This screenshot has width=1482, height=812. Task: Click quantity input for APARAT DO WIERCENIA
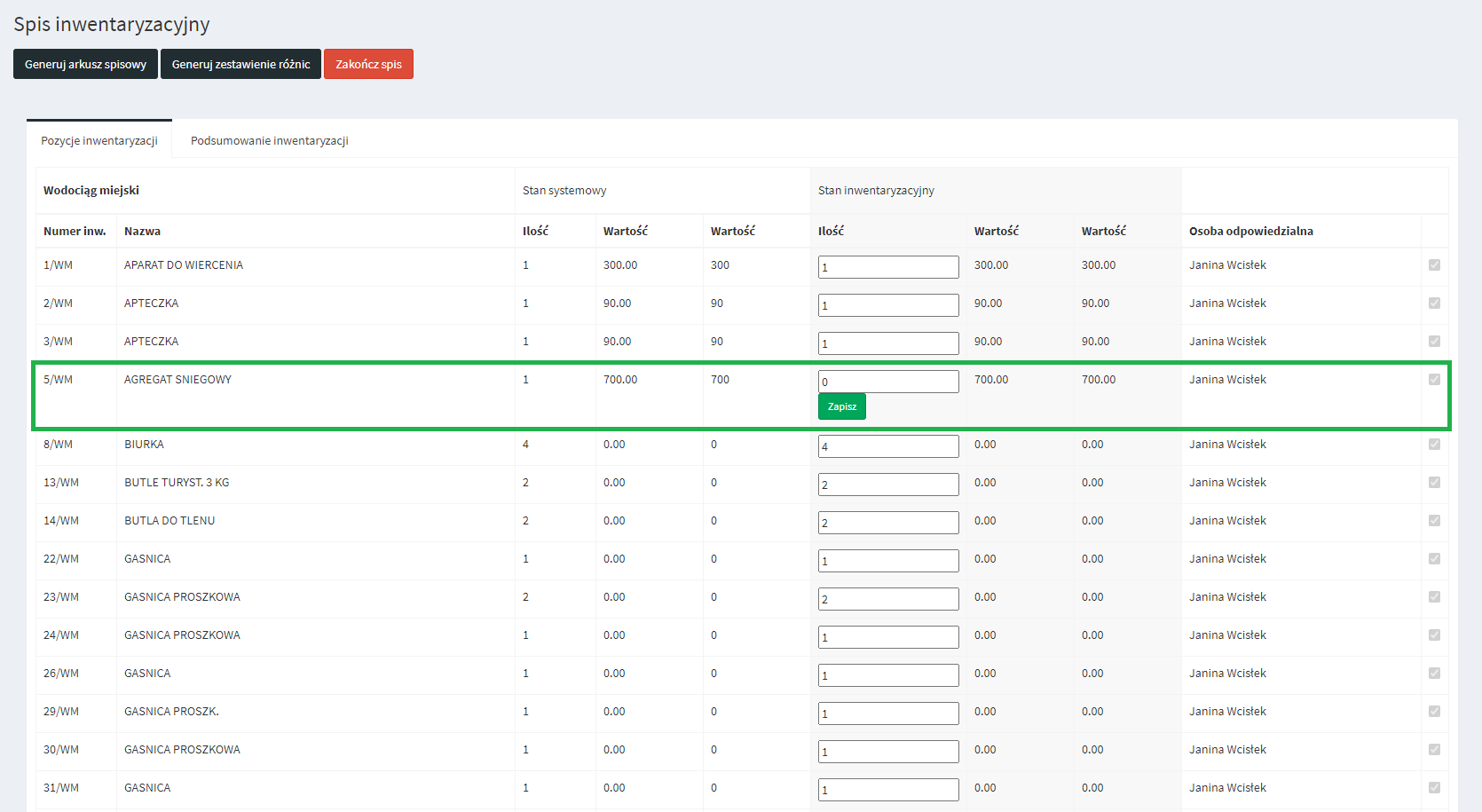point(887,267)
